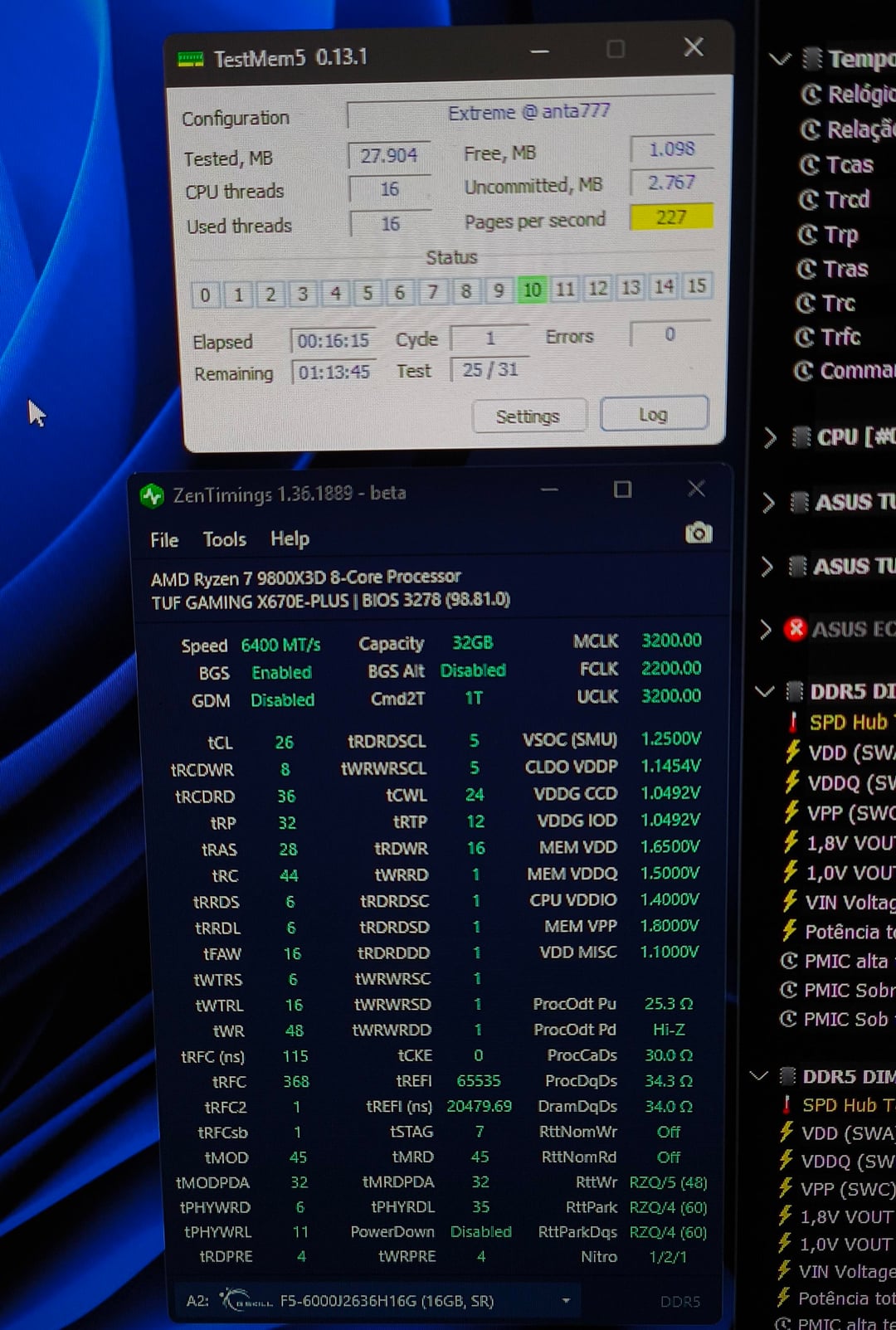This screenshot has width=896, height=1330.
Task: Open the Tools menu in ZenTimings
Action: pyautogui.click(x=225, y=539)
